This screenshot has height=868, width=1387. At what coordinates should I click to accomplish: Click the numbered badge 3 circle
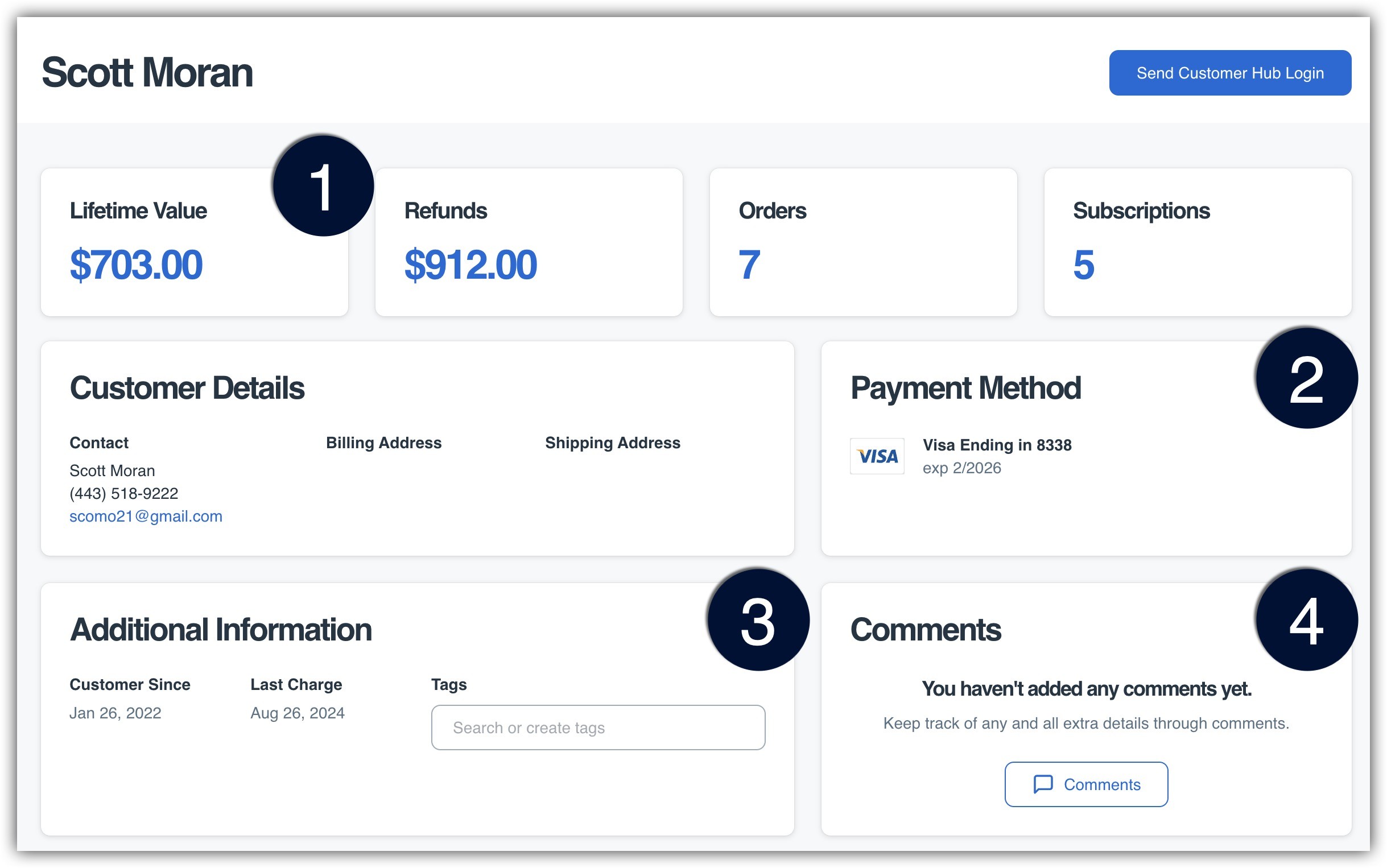coord(758,620)
